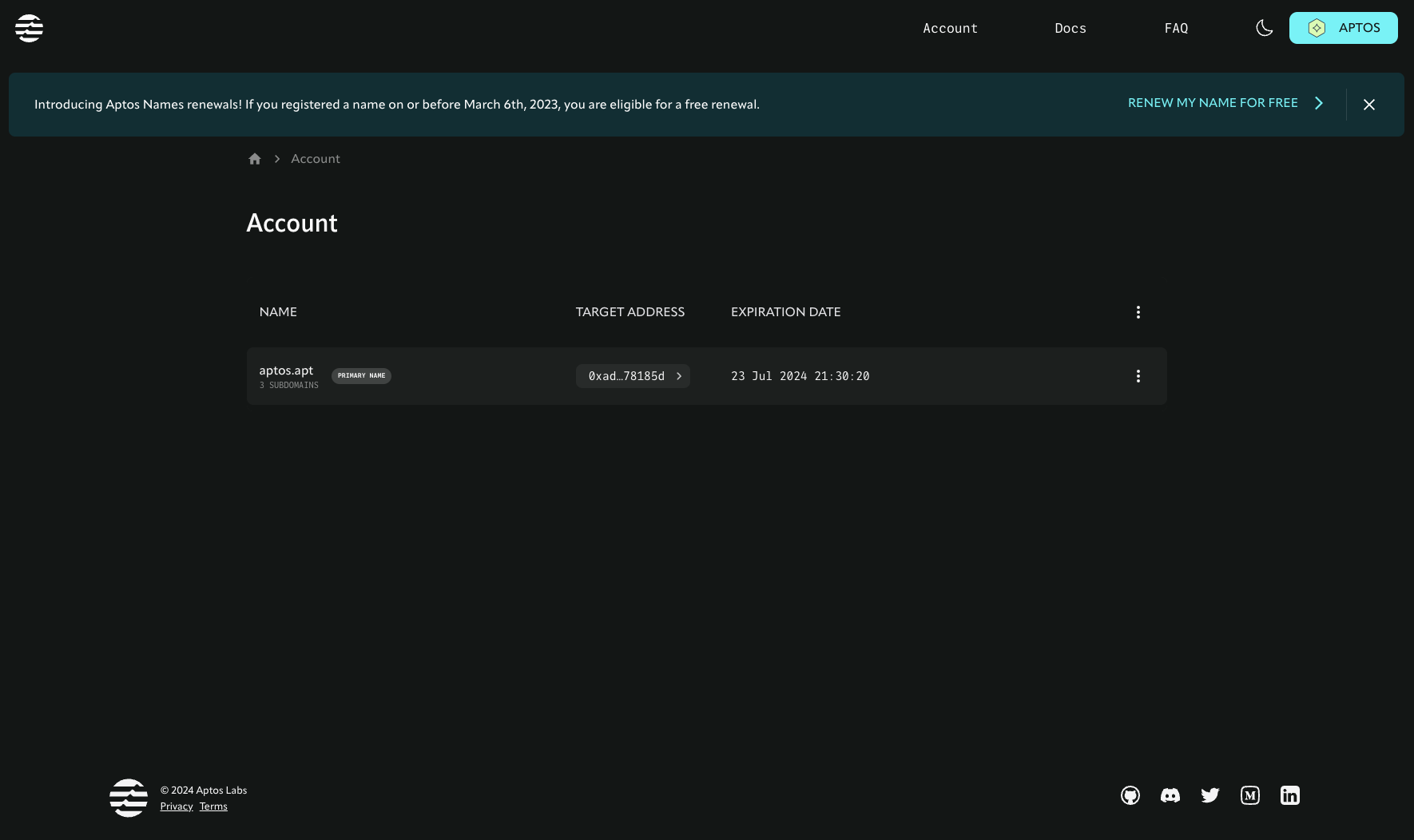Open the APTOS wallet button

pos(1343,28)
